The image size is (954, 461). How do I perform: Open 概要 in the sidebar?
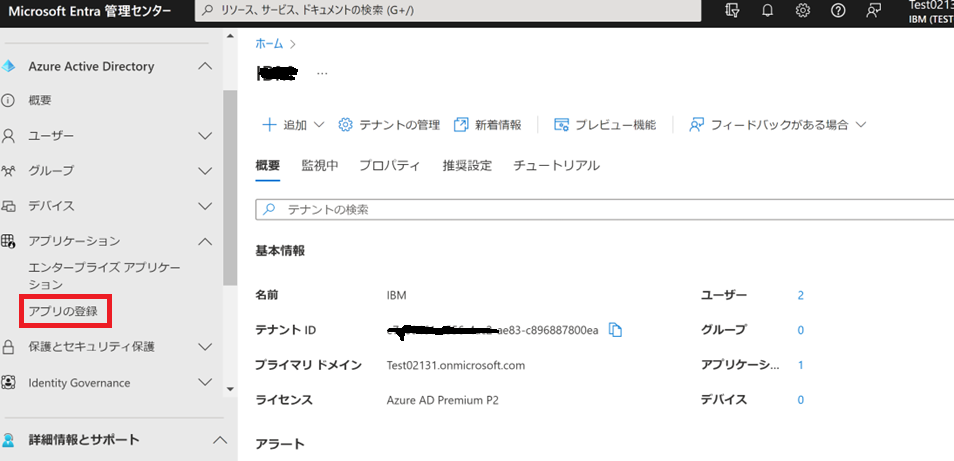[40, 101]
